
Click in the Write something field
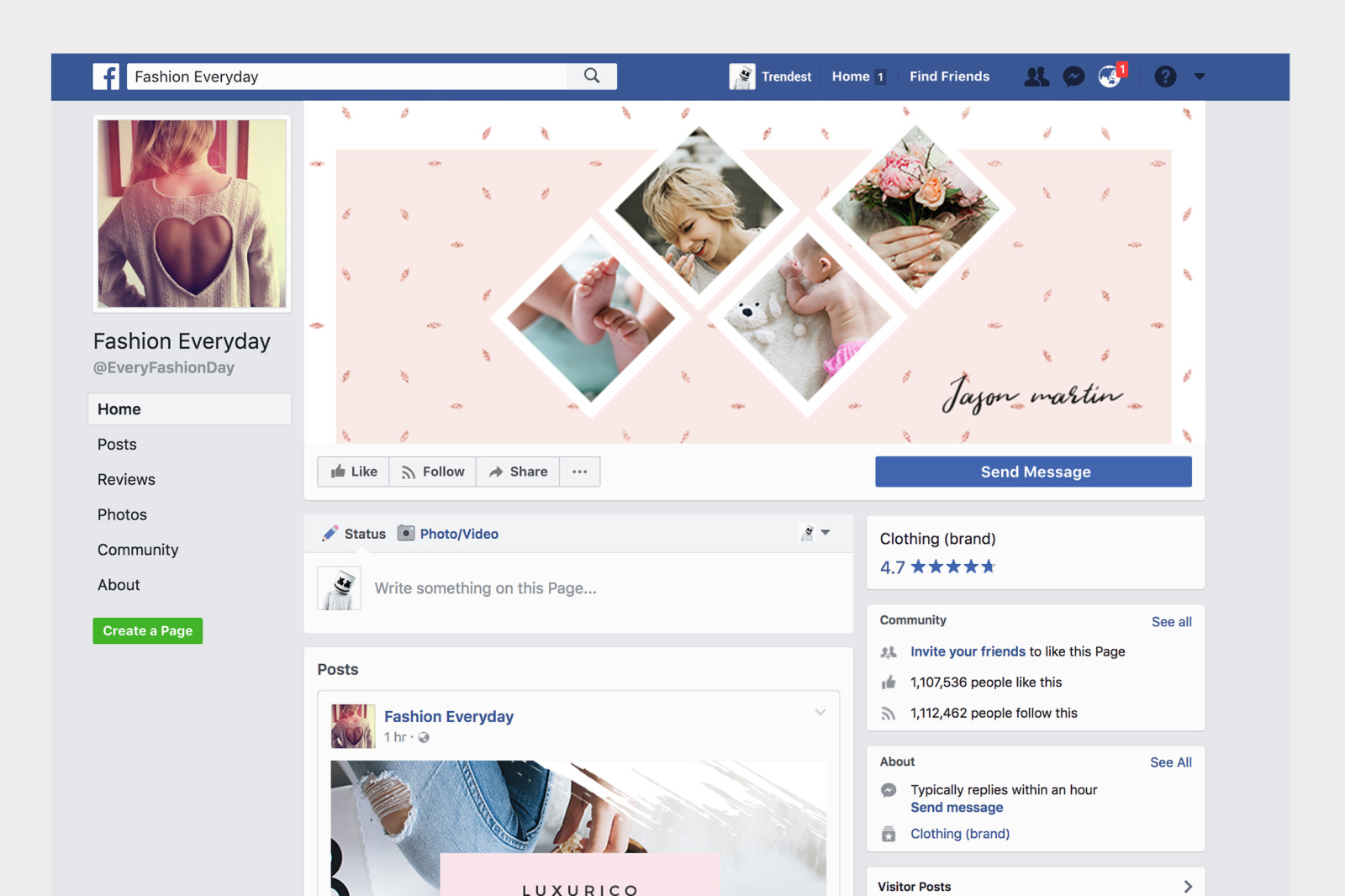[486, 588]
